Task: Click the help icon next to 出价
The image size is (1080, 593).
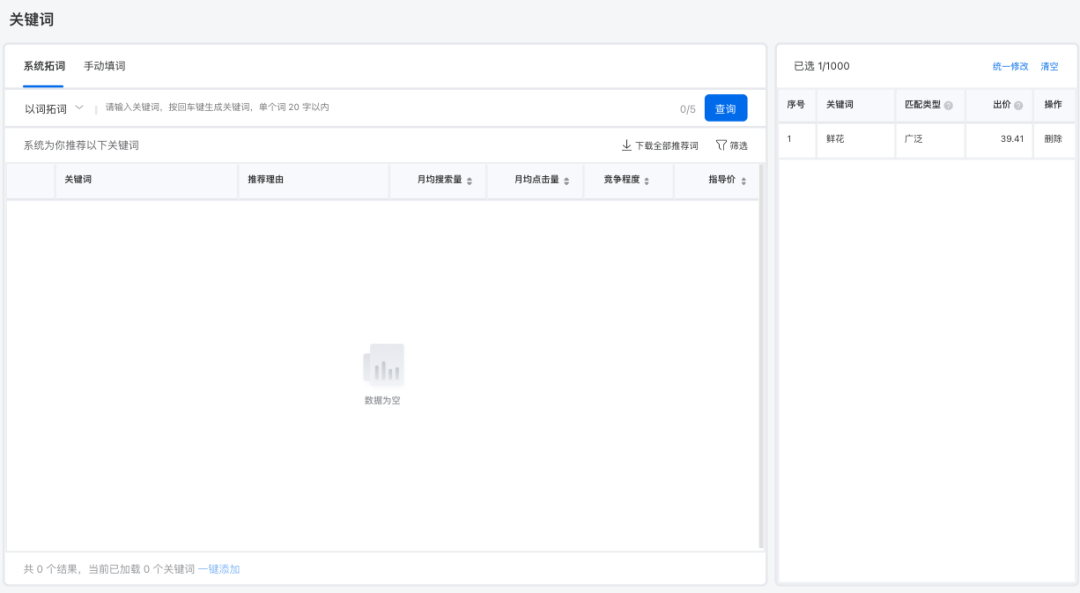Action: click(1018, 105)
